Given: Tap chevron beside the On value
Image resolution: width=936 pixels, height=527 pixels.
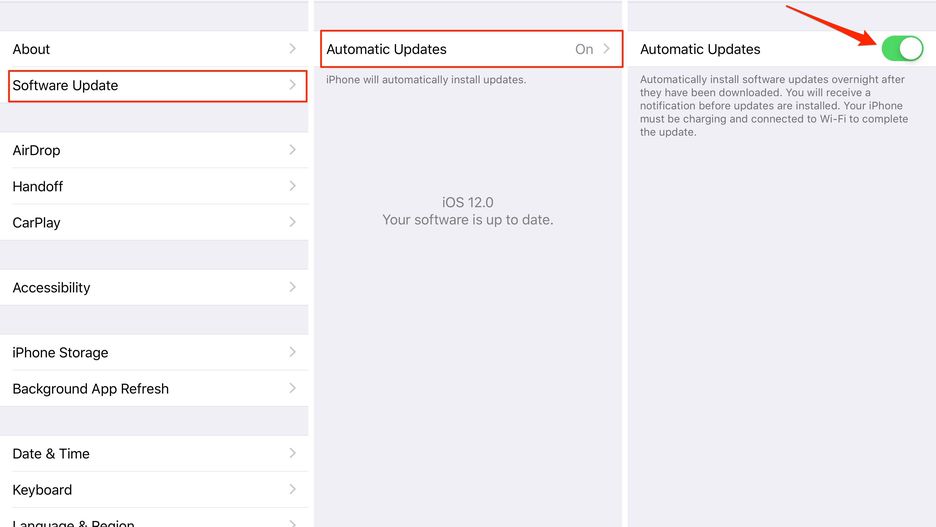Looking at the screenshot, I should [606, 48].
